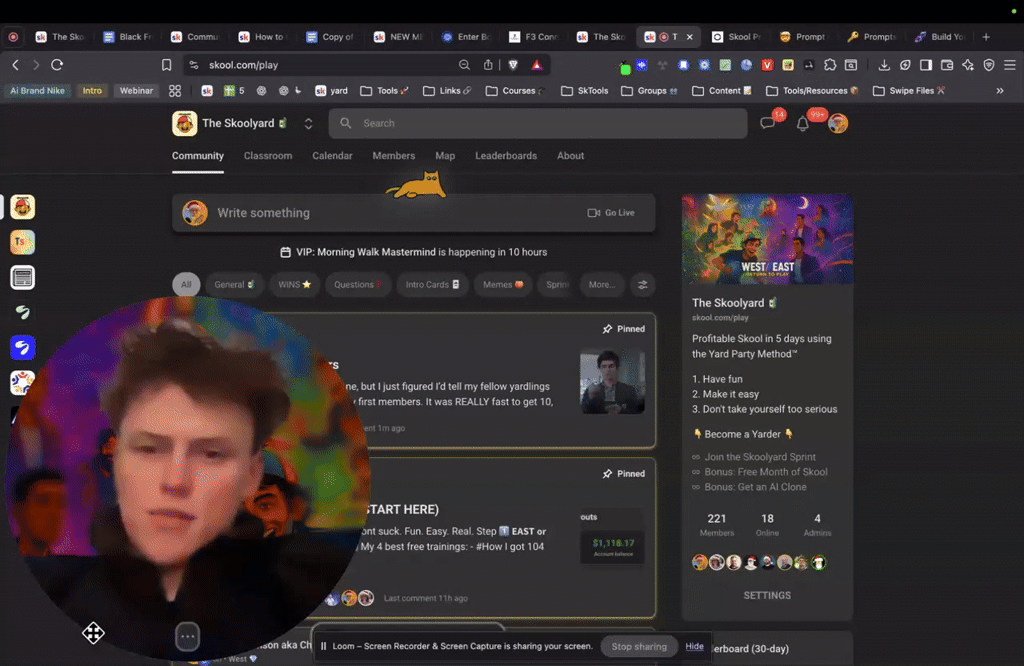Open Join the Skoolyard Sprint link
This screenshot has height=666, width=1024.
click(x=760, y=457)
